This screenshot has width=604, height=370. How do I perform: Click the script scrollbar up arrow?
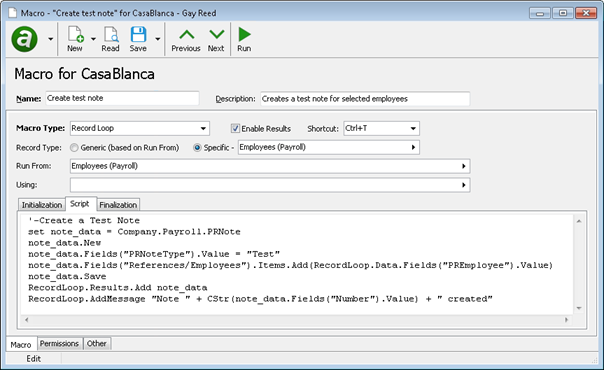(x=579, y=221)
